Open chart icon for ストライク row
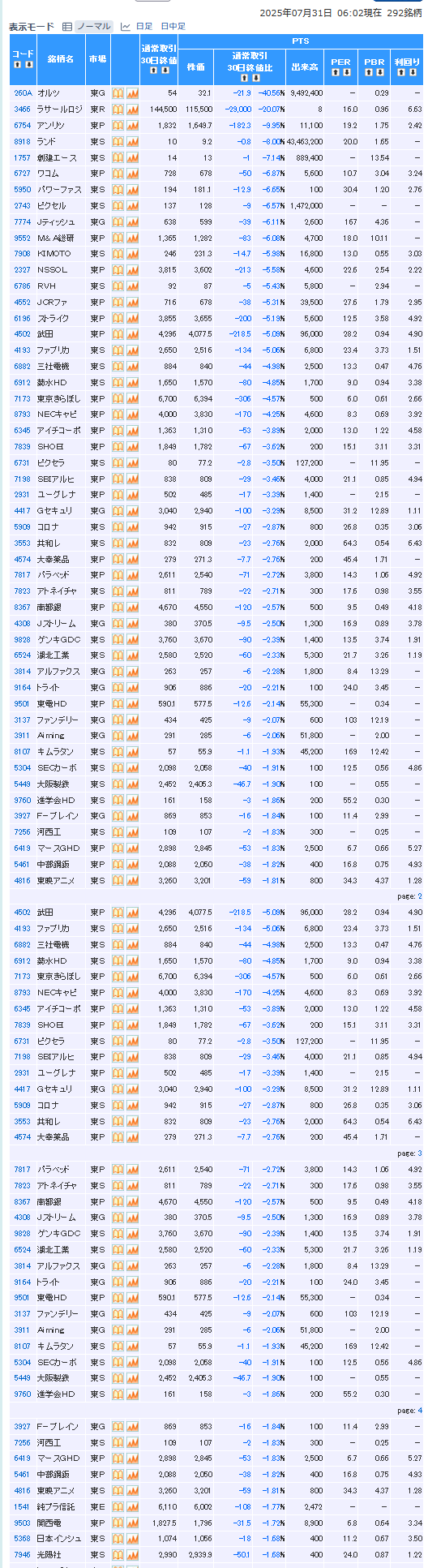This screenshot has height=1568, width=428. [132, 318]
